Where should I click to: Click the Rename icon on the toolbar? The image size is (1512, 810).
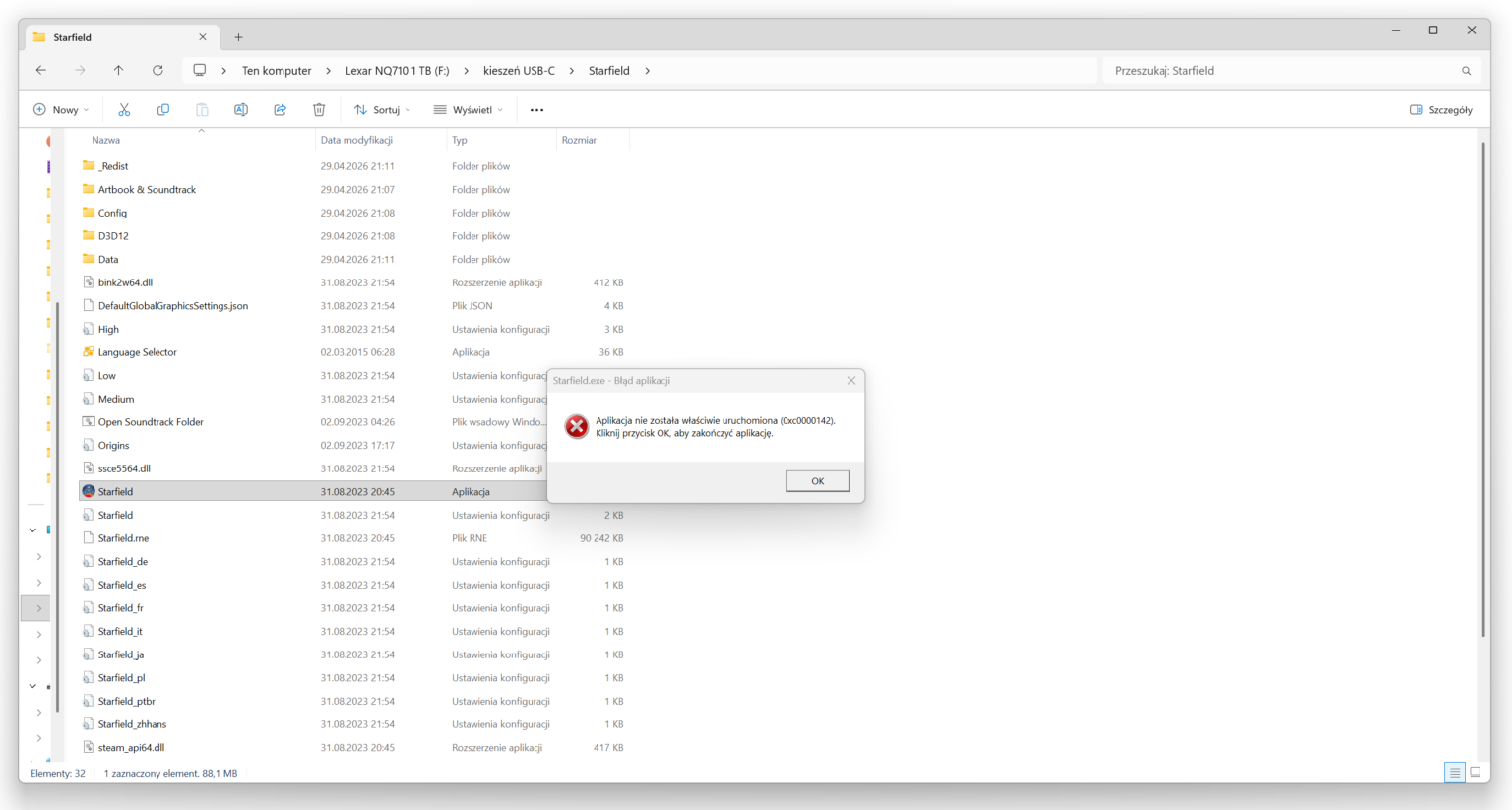pyautogui.click(x=241, y=109)
